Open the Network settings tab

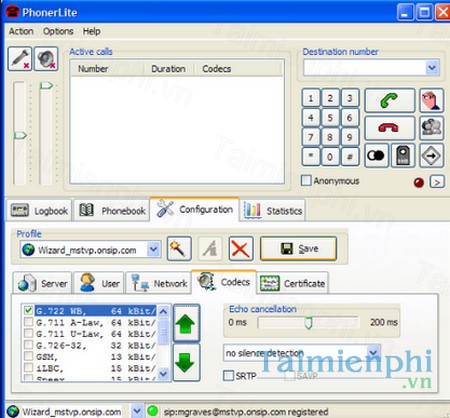(x=159, y=283)
